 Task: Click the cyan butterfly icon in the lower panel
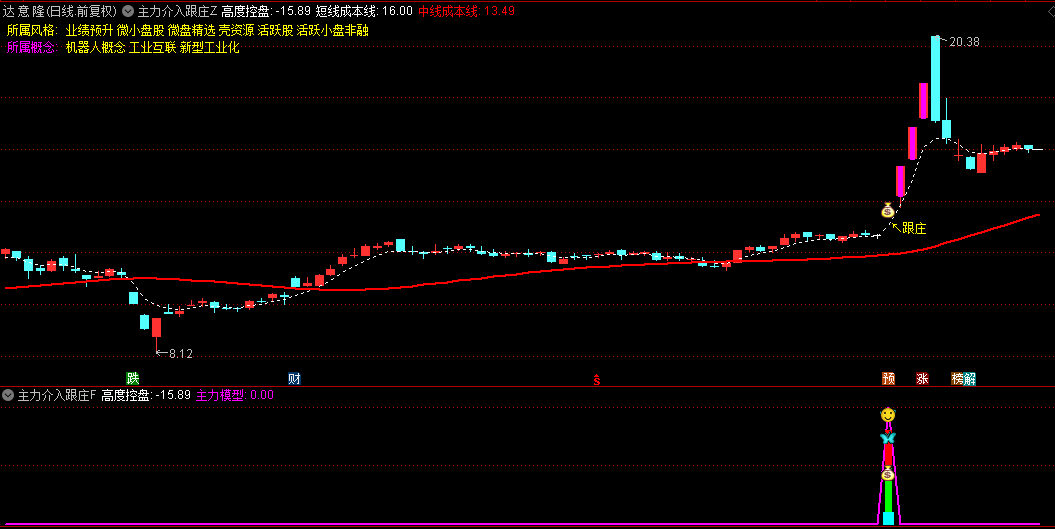tap(888, 438)
